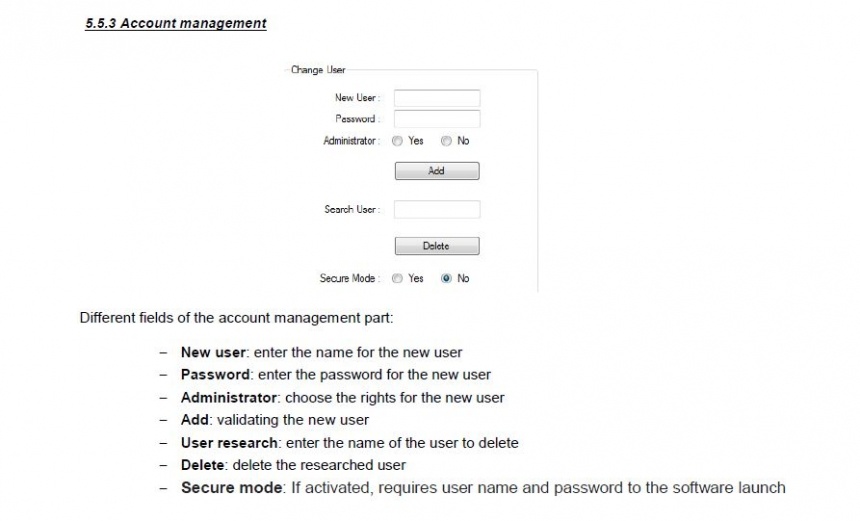Click the 'Password :' form label

[x=358, y=119]
